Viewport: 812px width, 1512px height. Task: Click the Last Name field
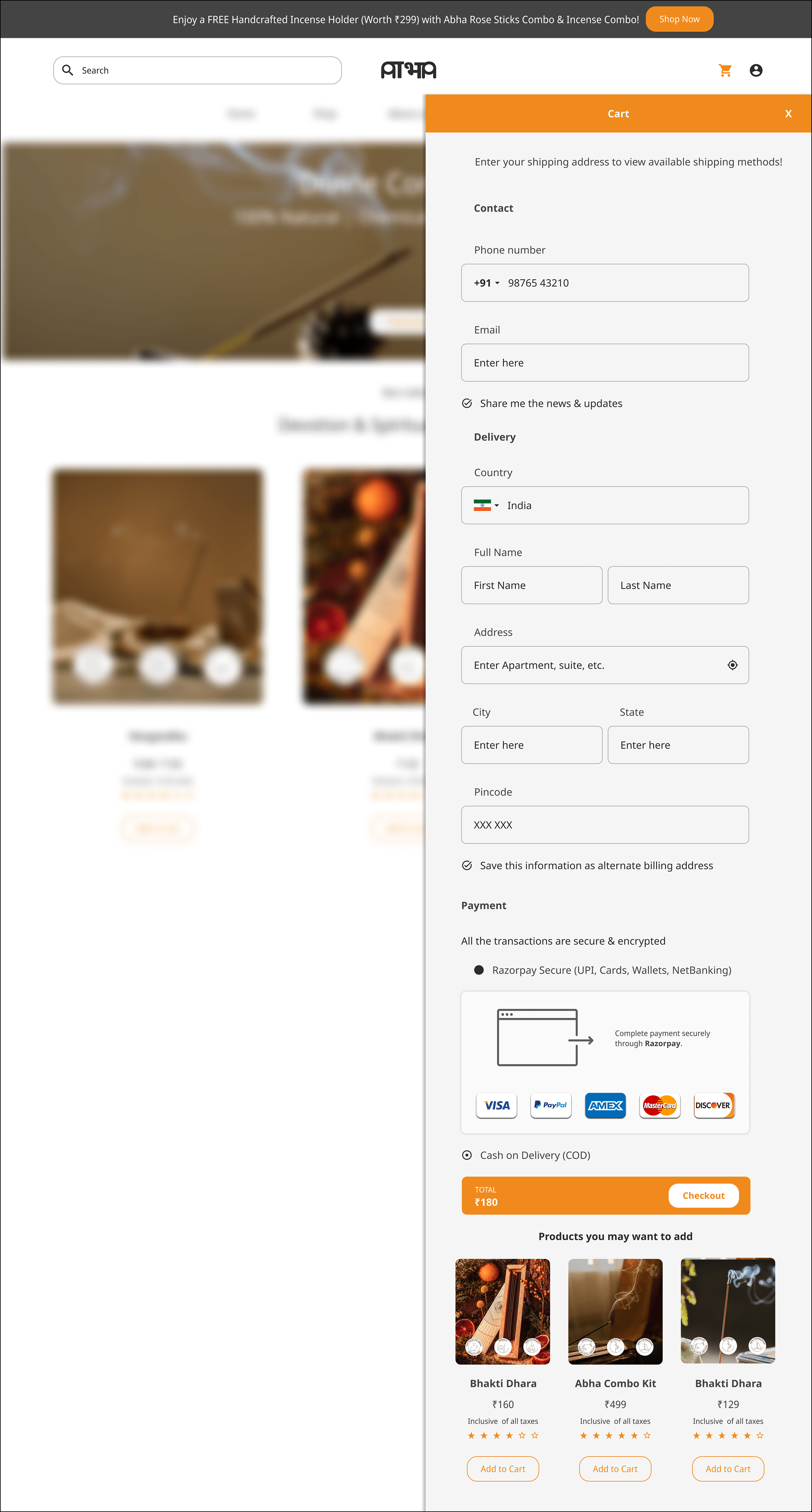tap(678, 585)
